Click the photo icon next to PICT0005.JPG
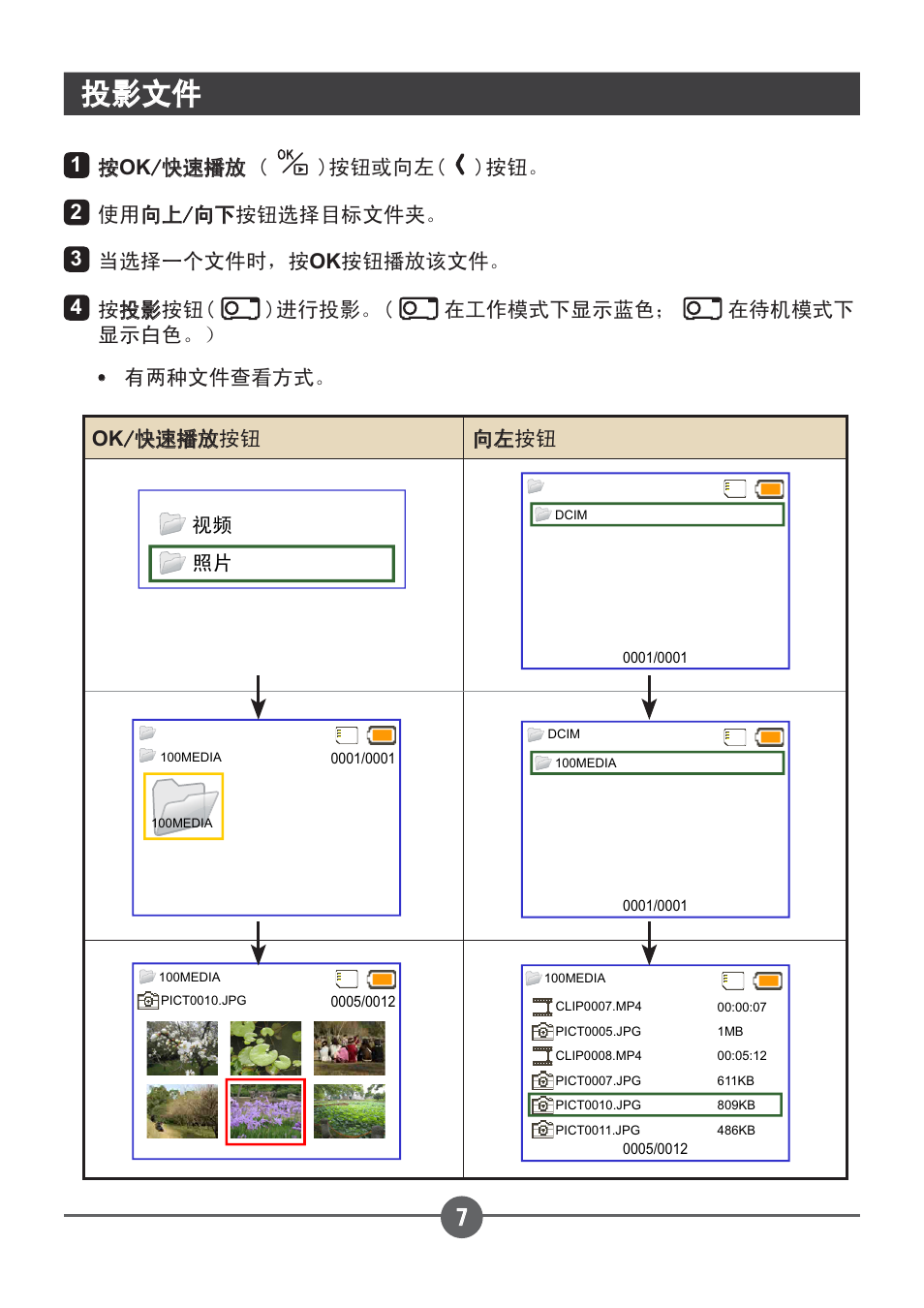This screenshot has height=1308, width=924. [x=542, y=1031]
